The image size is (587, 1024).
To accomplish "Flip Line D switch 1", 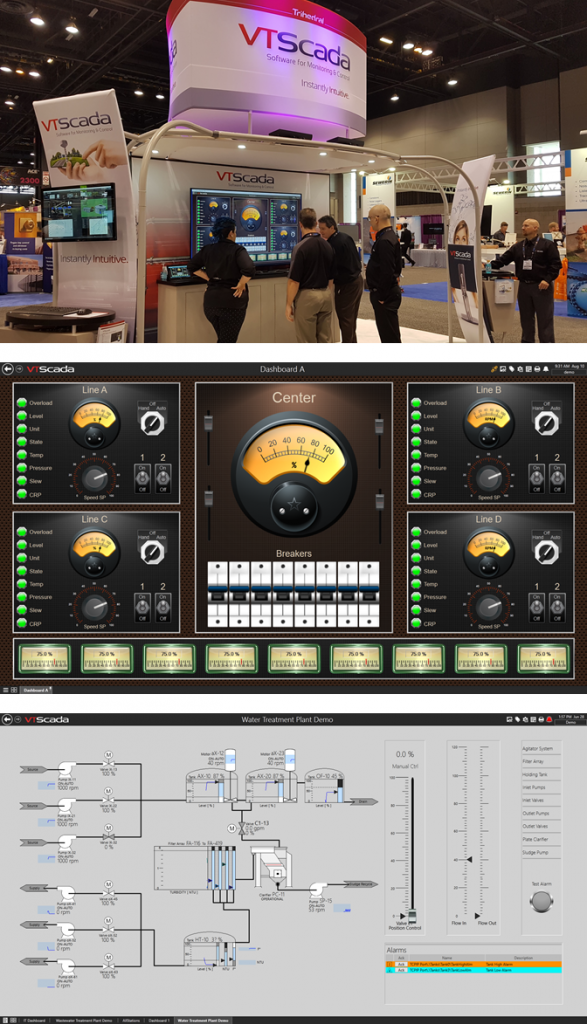I will point(537,608).
